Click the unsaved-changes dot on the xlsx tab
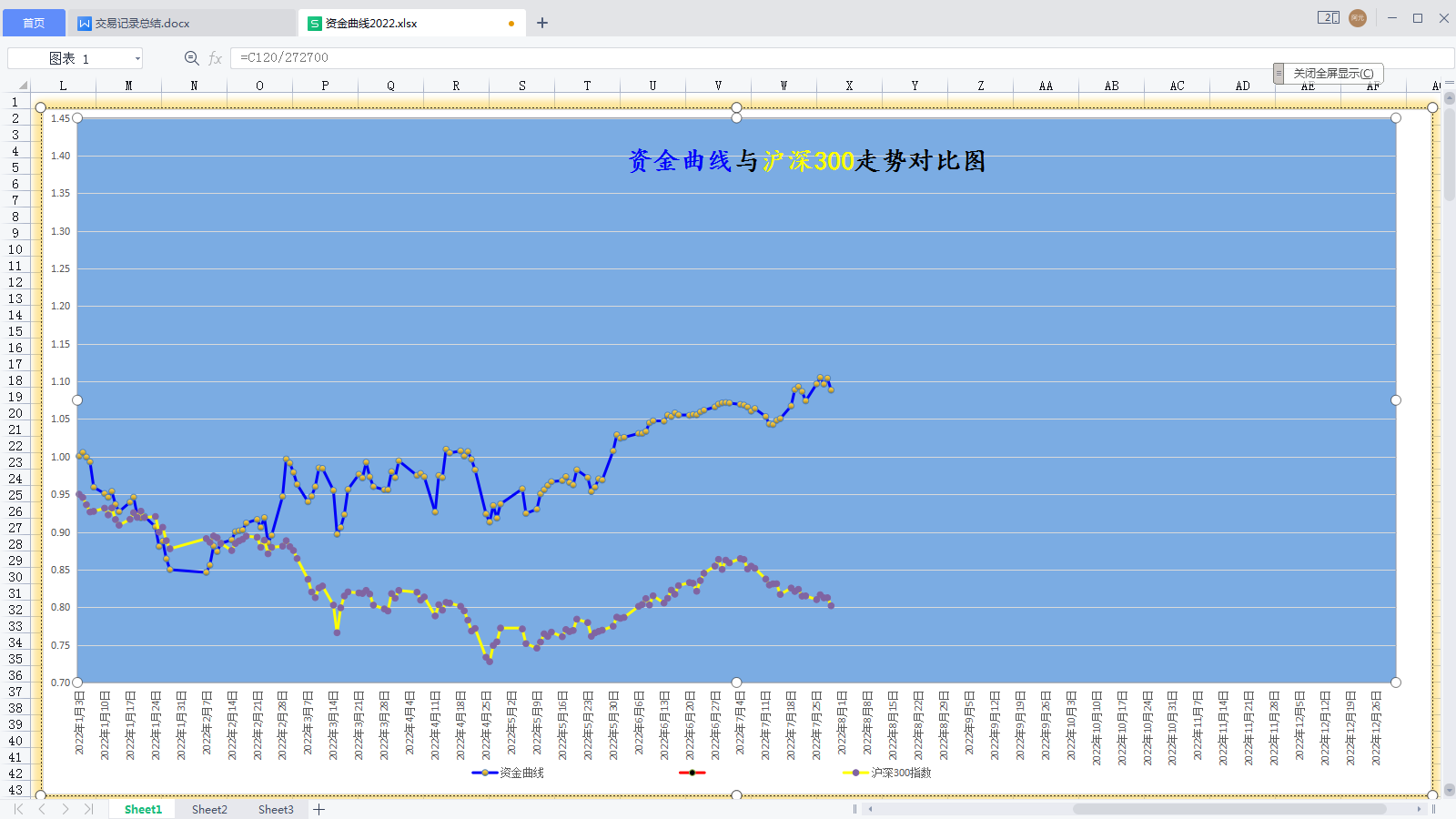The width and height of the screenshot is (1456, 819). point(511,24)
